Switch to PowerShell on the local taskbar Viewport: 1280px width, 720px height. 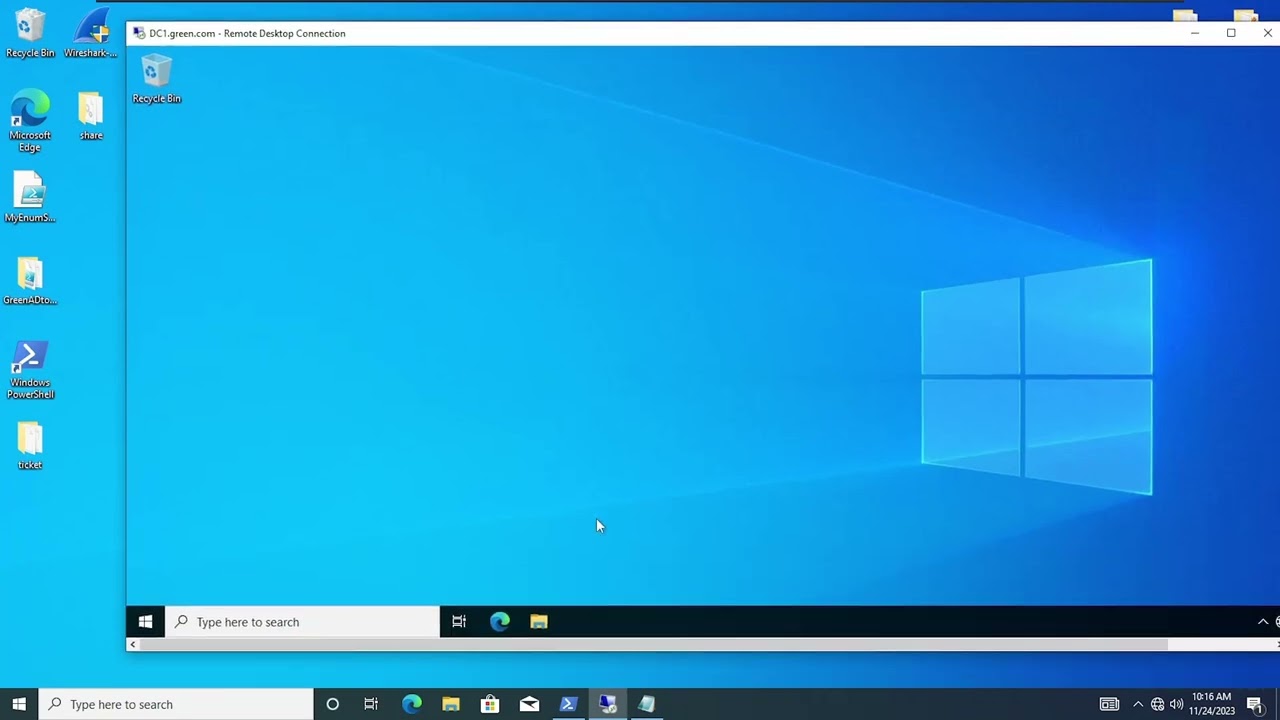click(568, 704)
